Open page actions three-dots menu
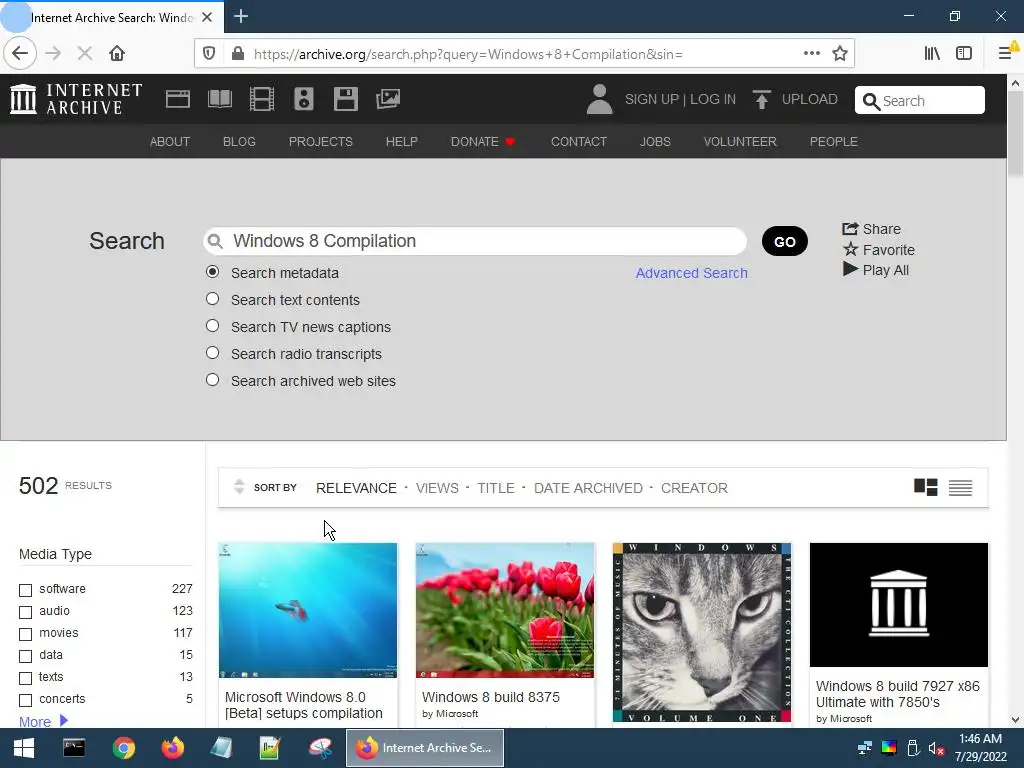 point(812,54)
